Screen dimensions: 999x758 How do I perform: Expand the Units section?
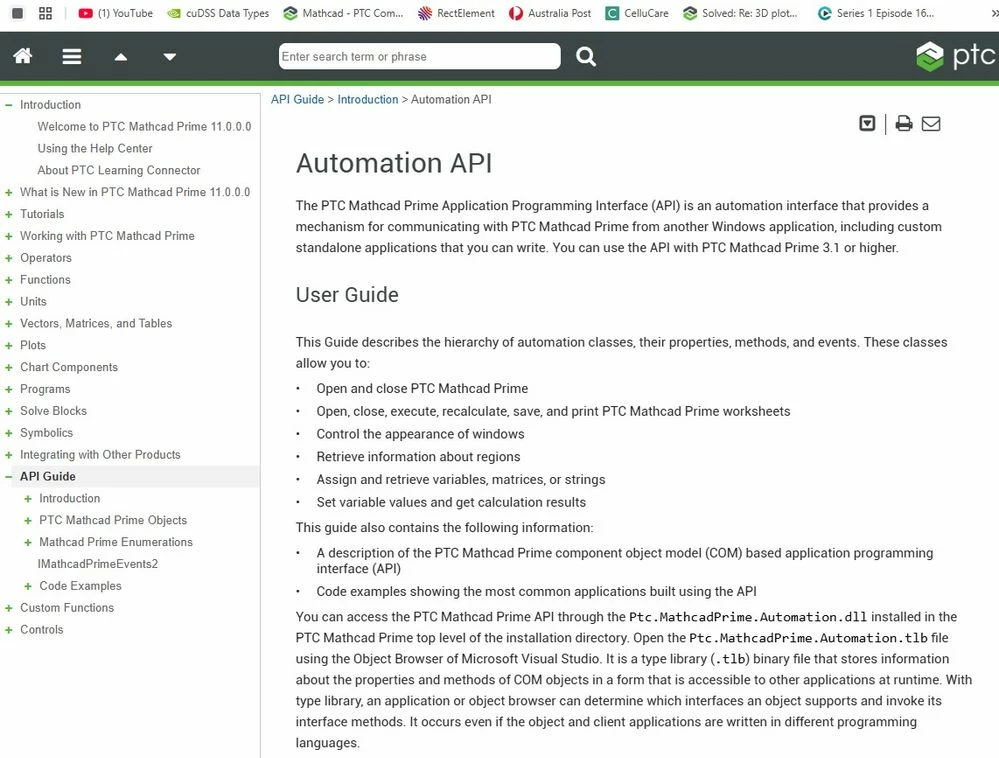pos(8,301)
